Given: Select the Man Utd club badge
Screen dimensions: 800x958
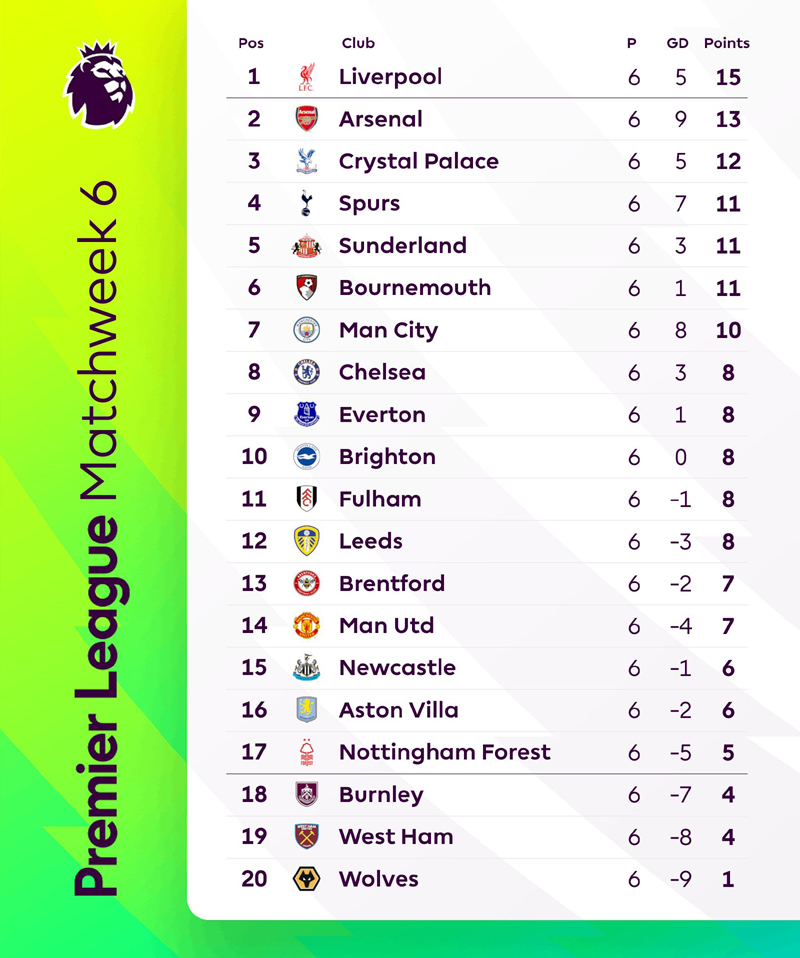Looking at the screenshot, I should click(x=306, y=626).
